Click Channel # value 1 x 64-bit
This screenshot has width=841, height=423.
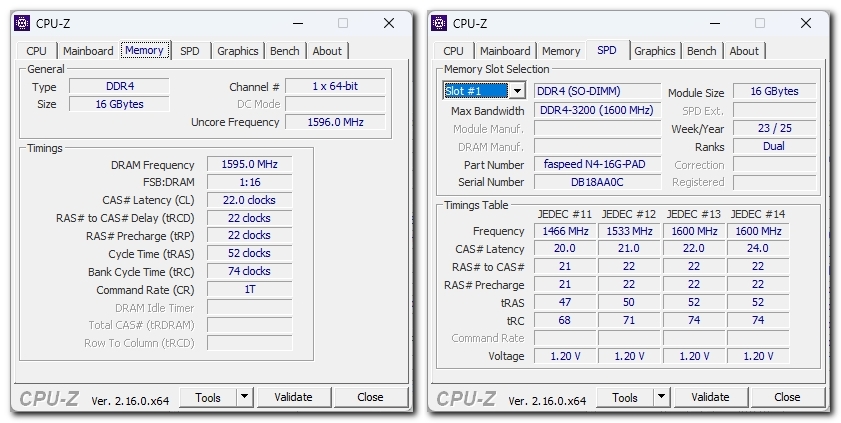(335, 86)
